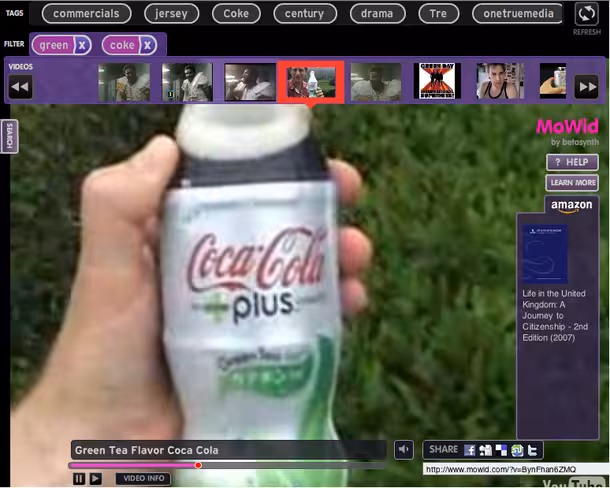
Task: Remove the green filter
Action: coord(82,45)
